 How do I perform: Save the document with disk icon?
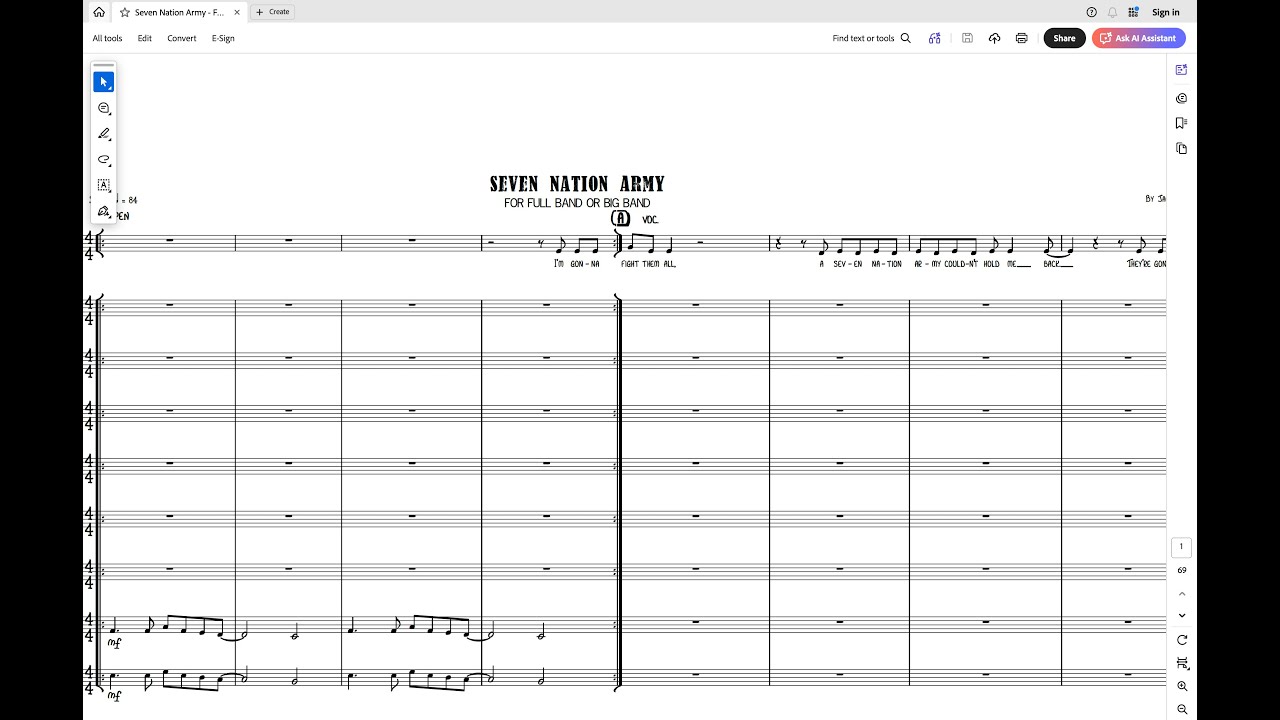click(x=967, y=38)
